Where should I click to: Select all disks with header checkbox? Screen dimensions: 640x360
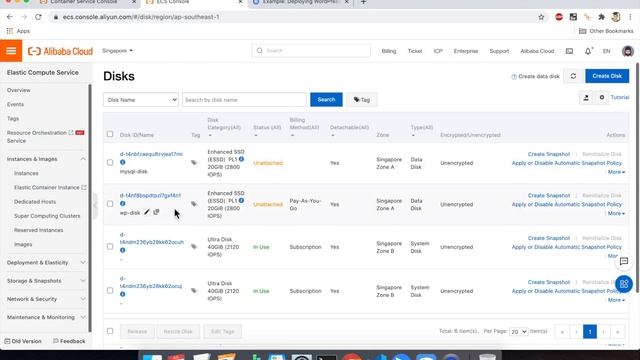coord(110,134)
